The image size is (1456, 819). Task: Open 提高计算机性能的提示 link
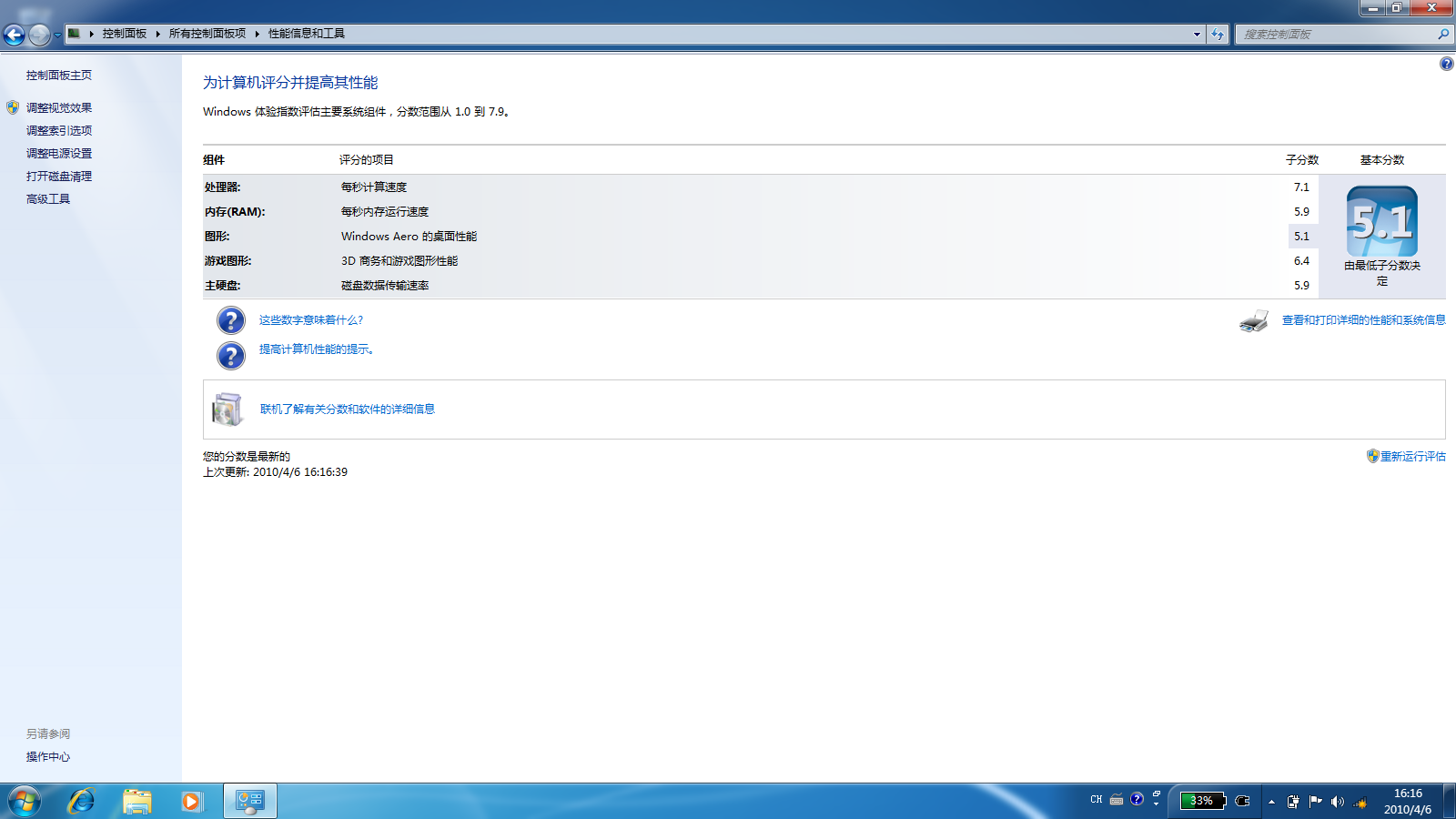(317, 349)
